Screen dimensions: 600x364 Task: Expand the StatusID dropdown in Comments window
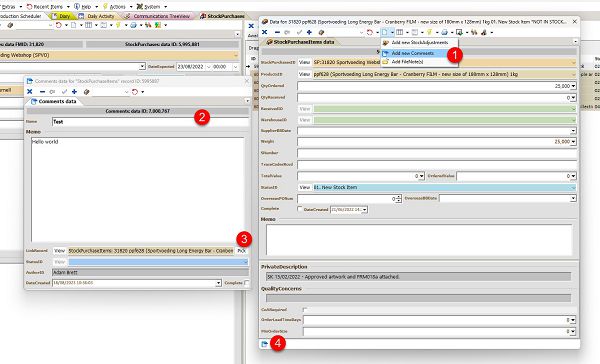click(x=245, y=262)
